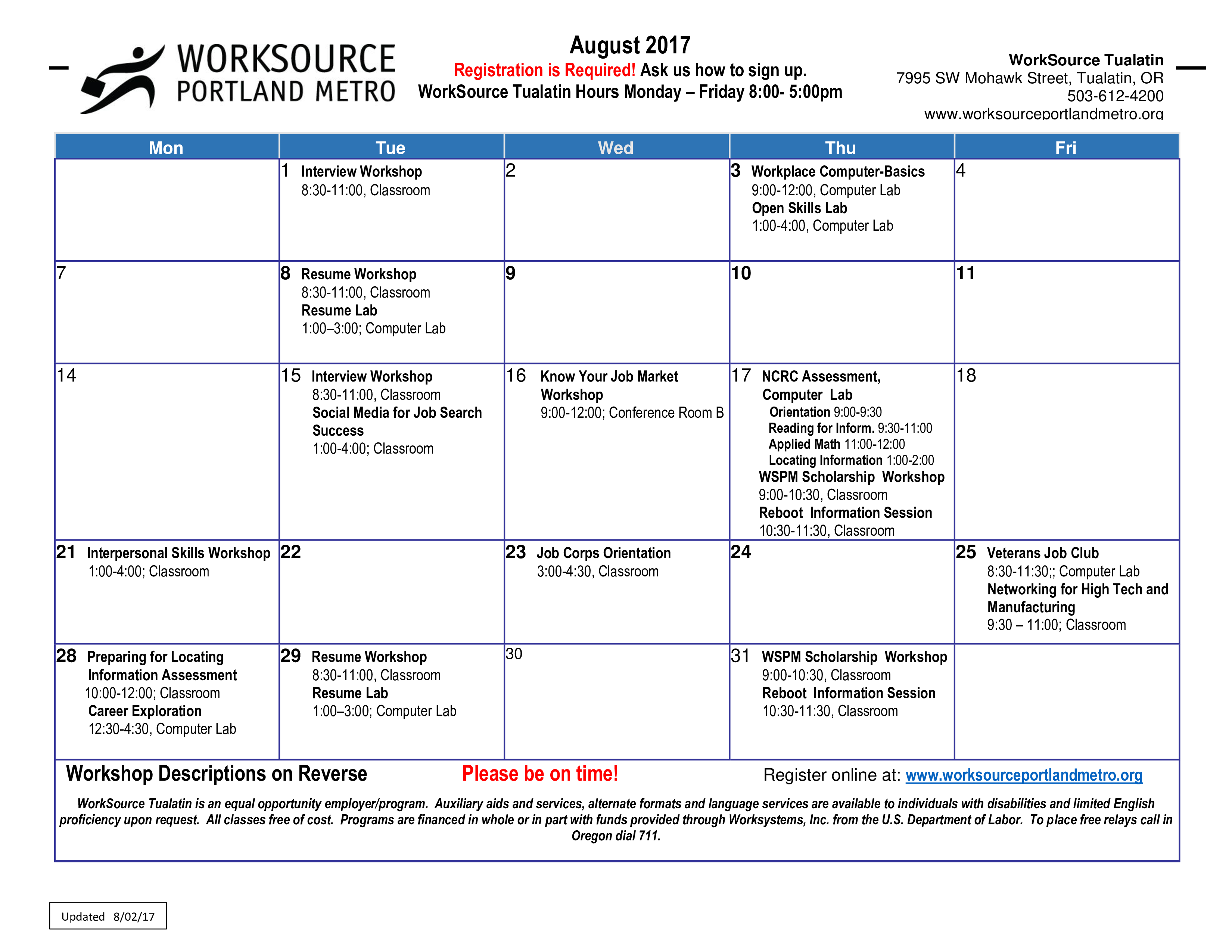Click the 'Registration is Required!' red text

point(544,71)
